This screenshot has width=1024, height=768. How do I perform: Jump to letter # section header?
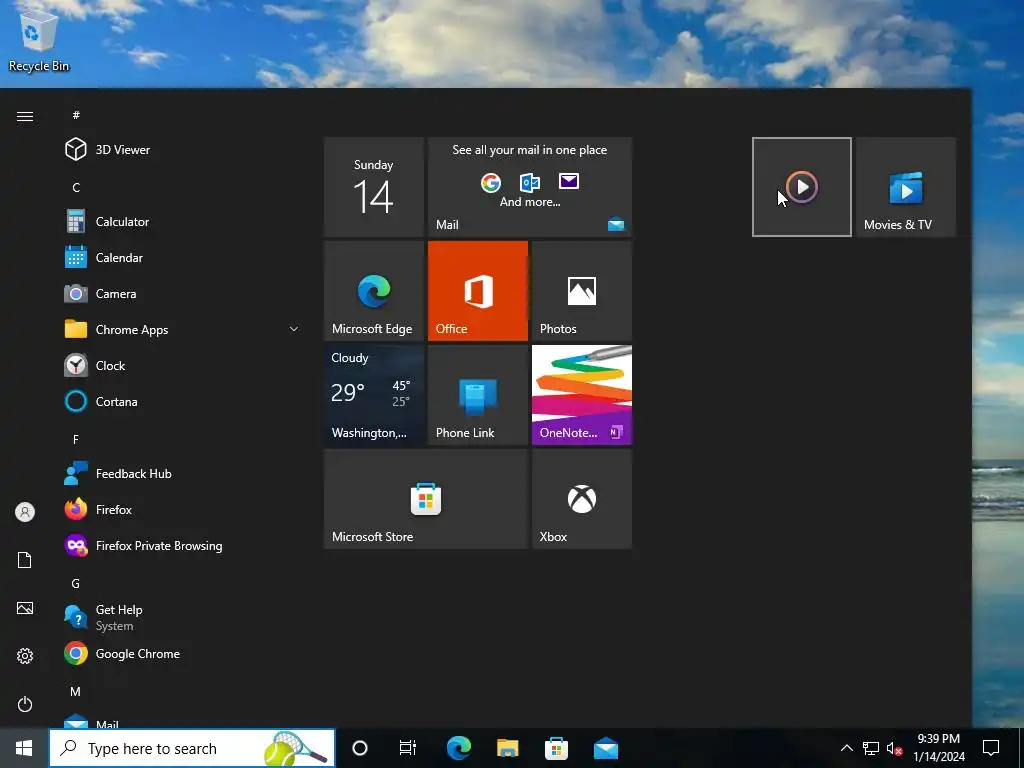(76, 115)
